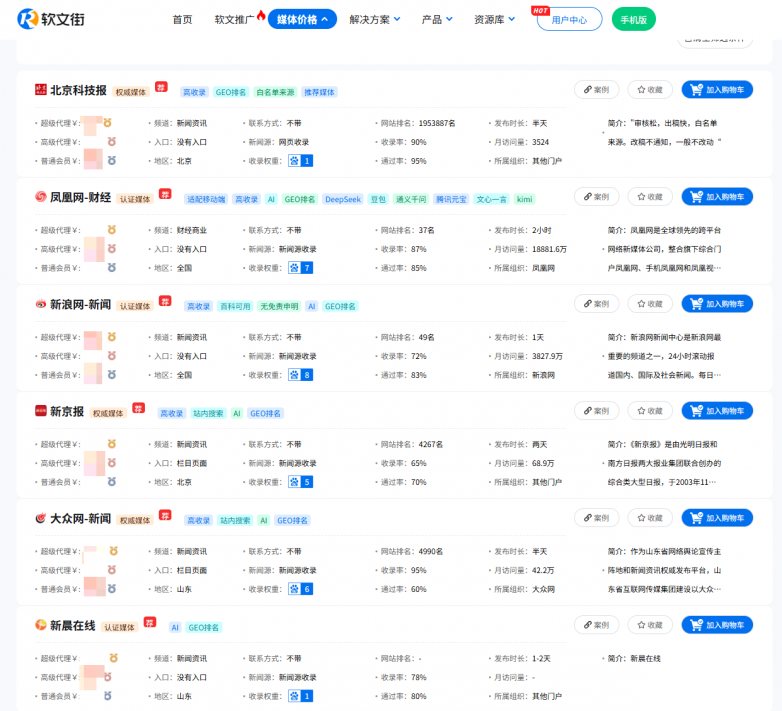The width and height of the screenshot is (782, 711).
Task: Click the 凤凰网 swirl logo icon
Action: click(x=40, y=196)
